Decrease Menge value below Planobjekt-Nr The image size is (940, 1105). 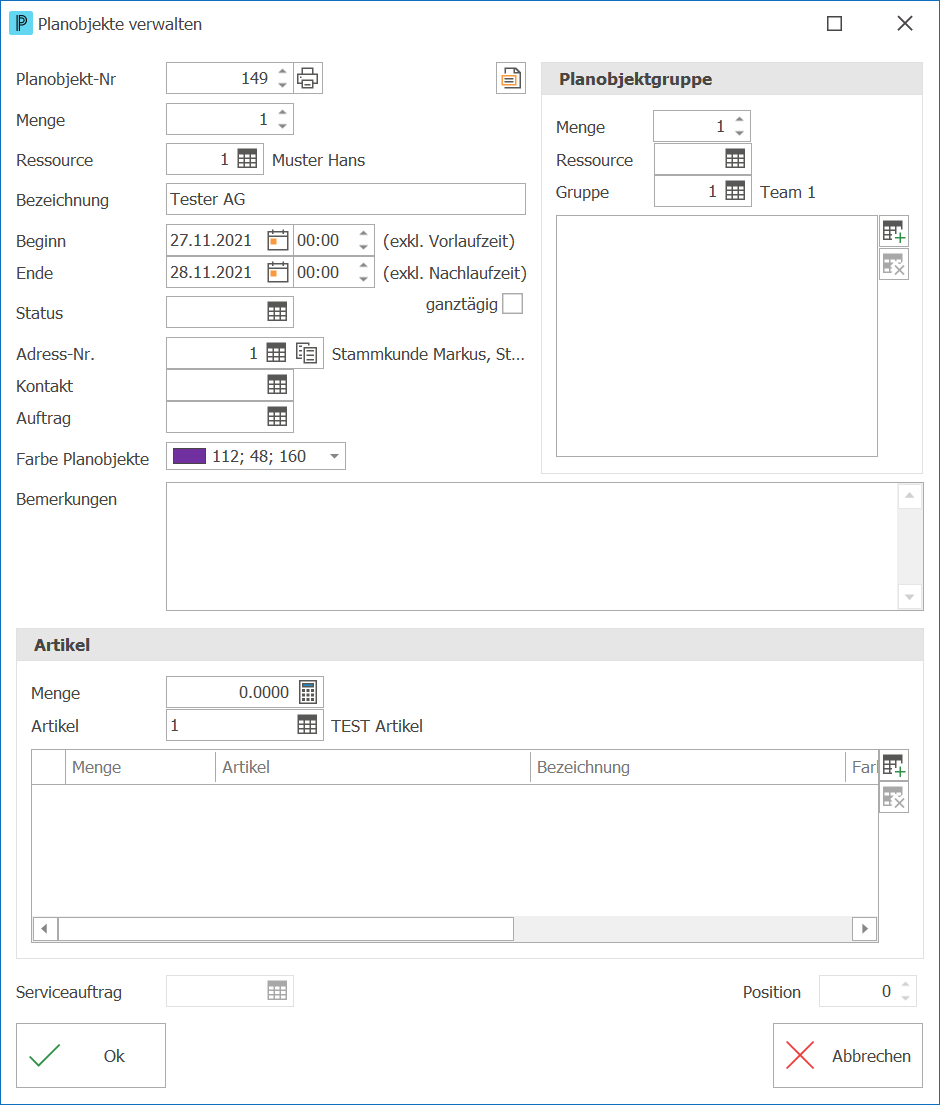coord(283,126)
